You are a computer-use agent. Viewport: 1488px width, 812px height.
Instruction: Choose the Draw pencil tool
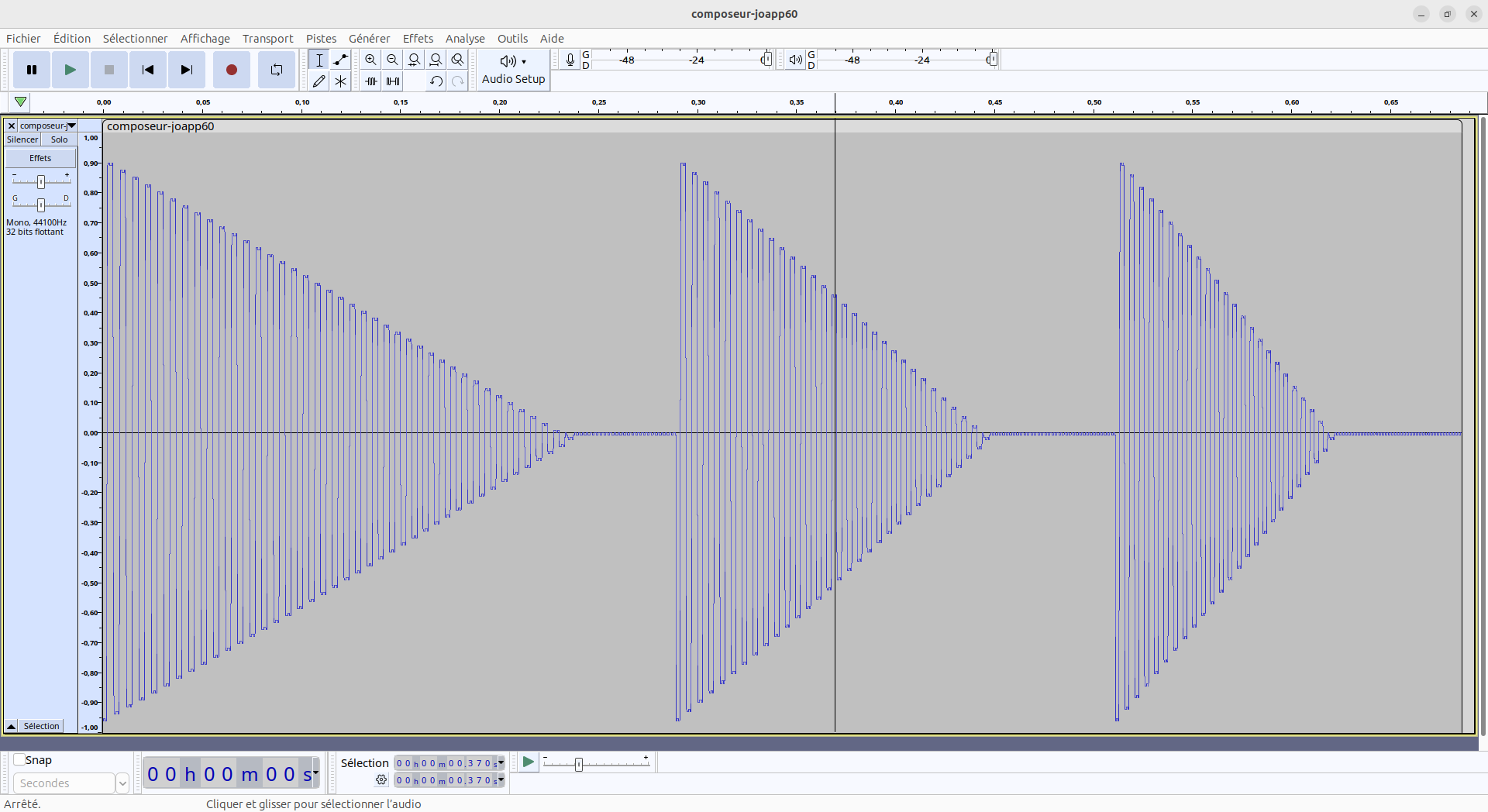click(x=319, y=81)
